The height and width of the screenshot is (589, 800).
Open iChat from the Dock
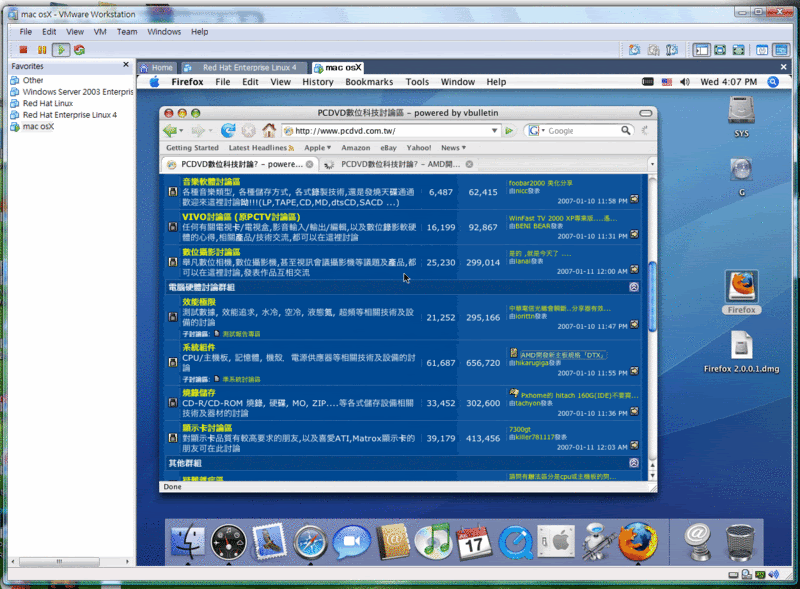point(352,541)
